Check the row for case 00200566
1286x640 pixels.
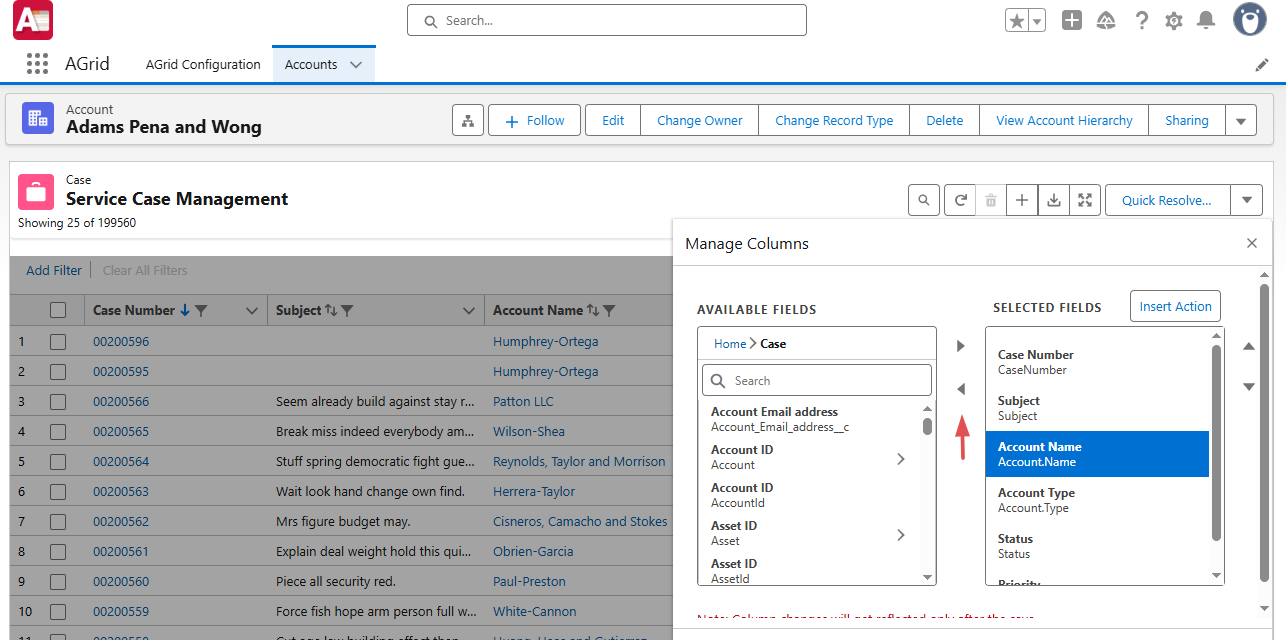click(x=58, y=402)
